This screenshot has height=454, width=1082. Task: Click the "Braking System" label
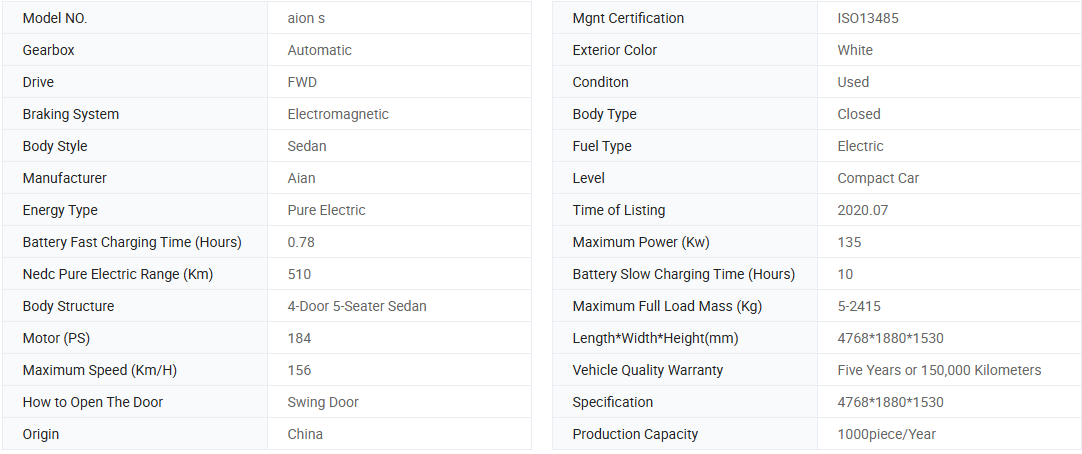click(71, 114)
